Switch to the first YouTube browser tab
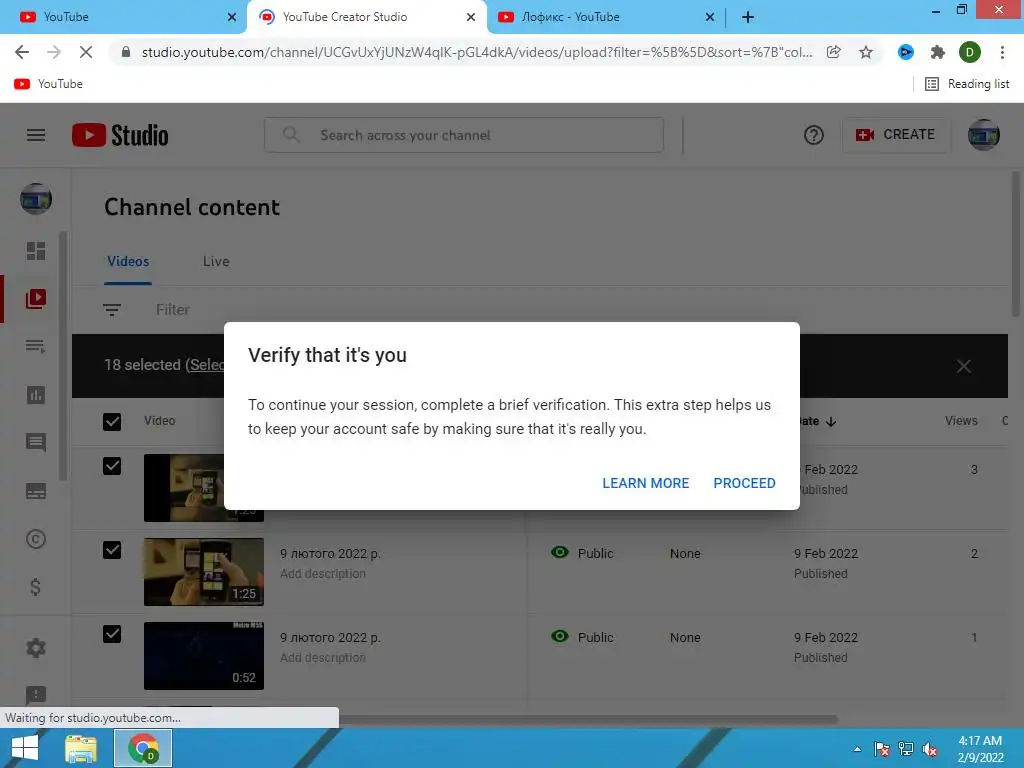 pos(123,17)
